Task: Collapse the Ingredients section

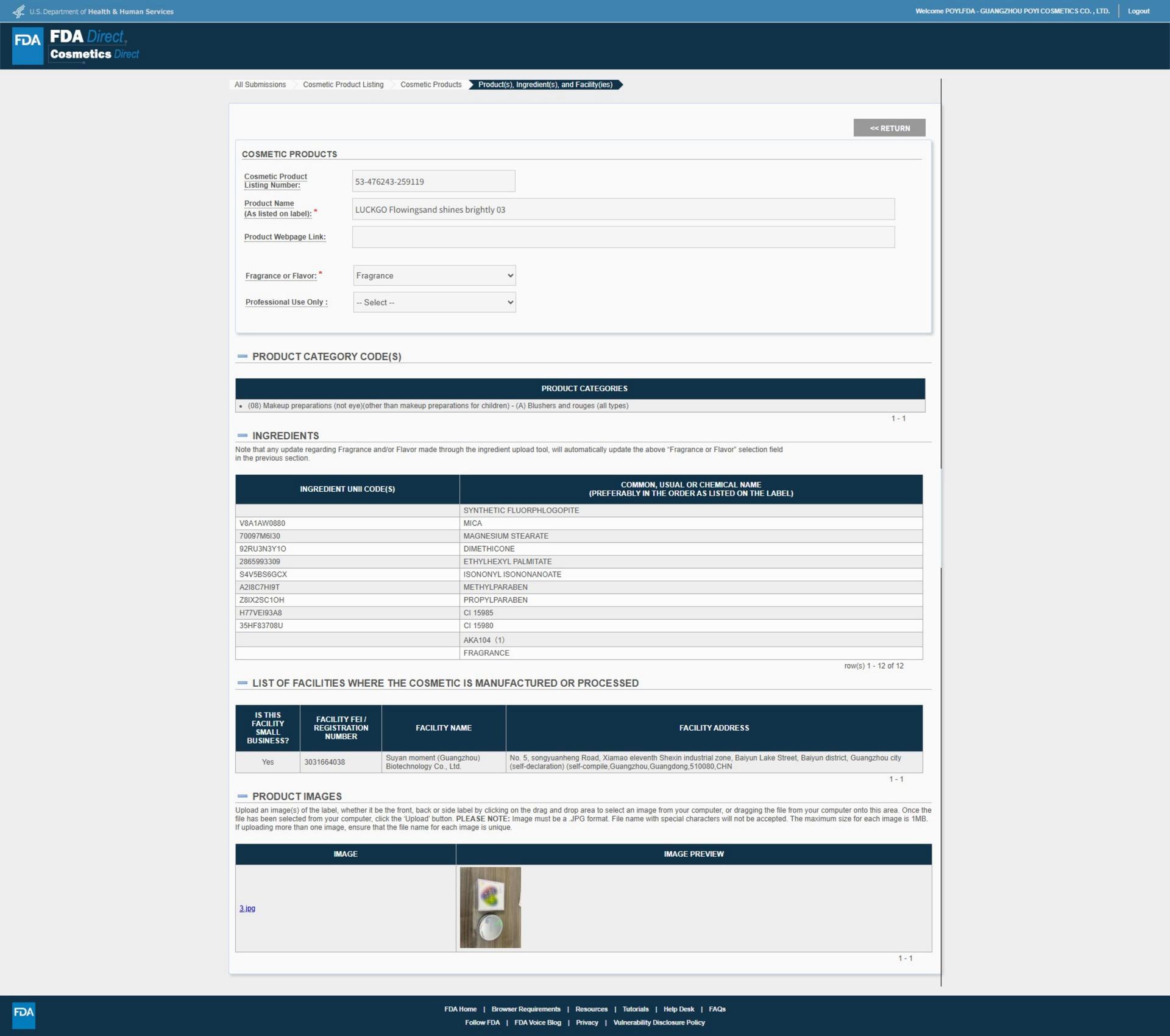Action: coord(243,436)
